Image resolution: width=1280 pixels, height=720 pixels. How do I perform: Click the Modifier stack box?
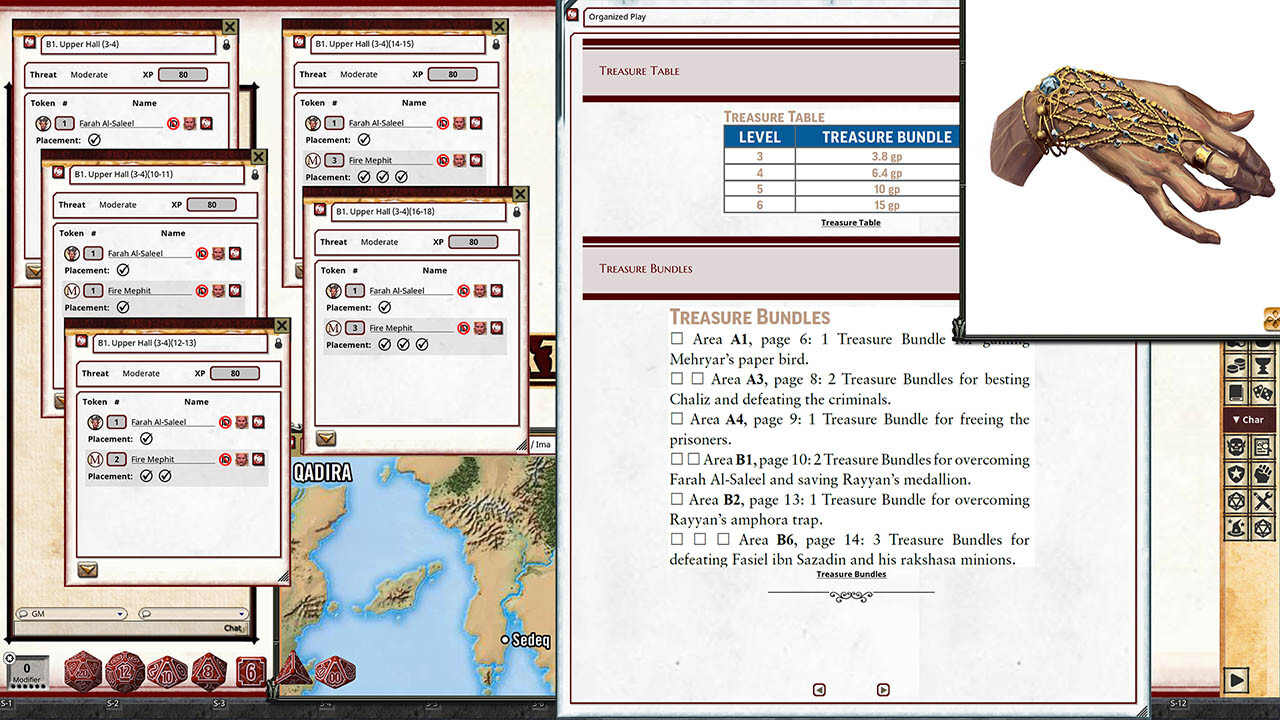point(26,669)
